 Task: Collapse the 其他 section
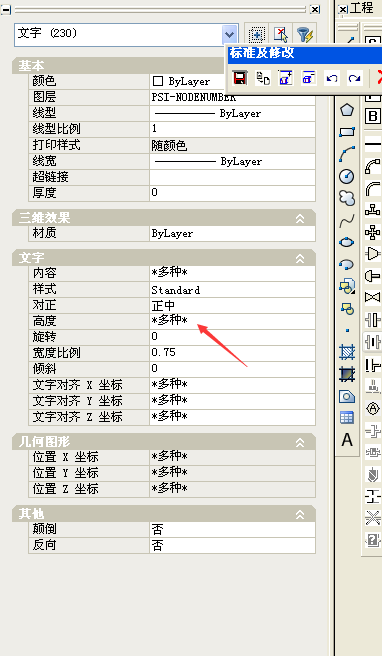(x=300, y=514)
